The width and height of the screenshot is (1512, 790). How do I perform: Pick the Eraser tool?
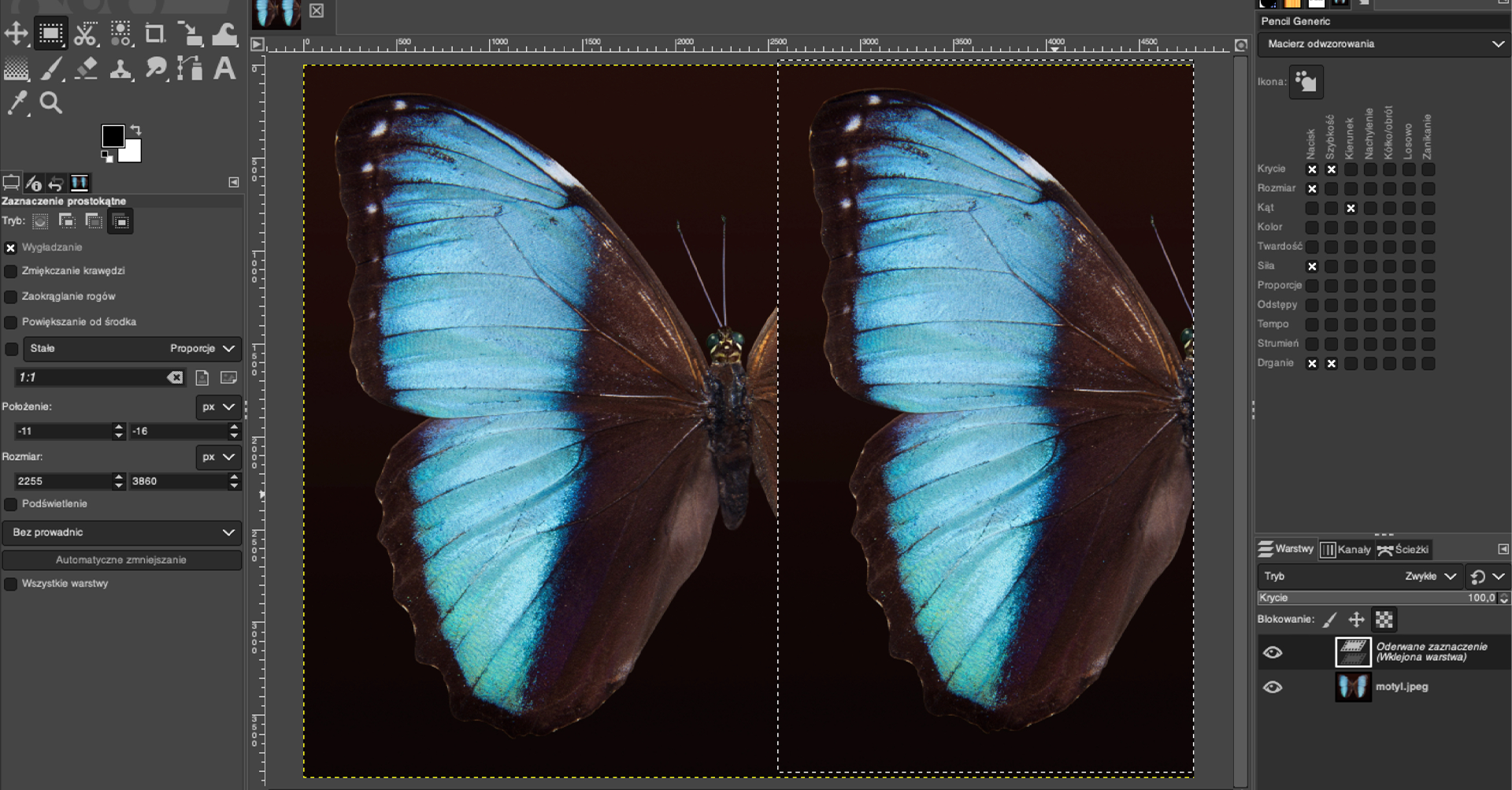[x=86, y=69]
